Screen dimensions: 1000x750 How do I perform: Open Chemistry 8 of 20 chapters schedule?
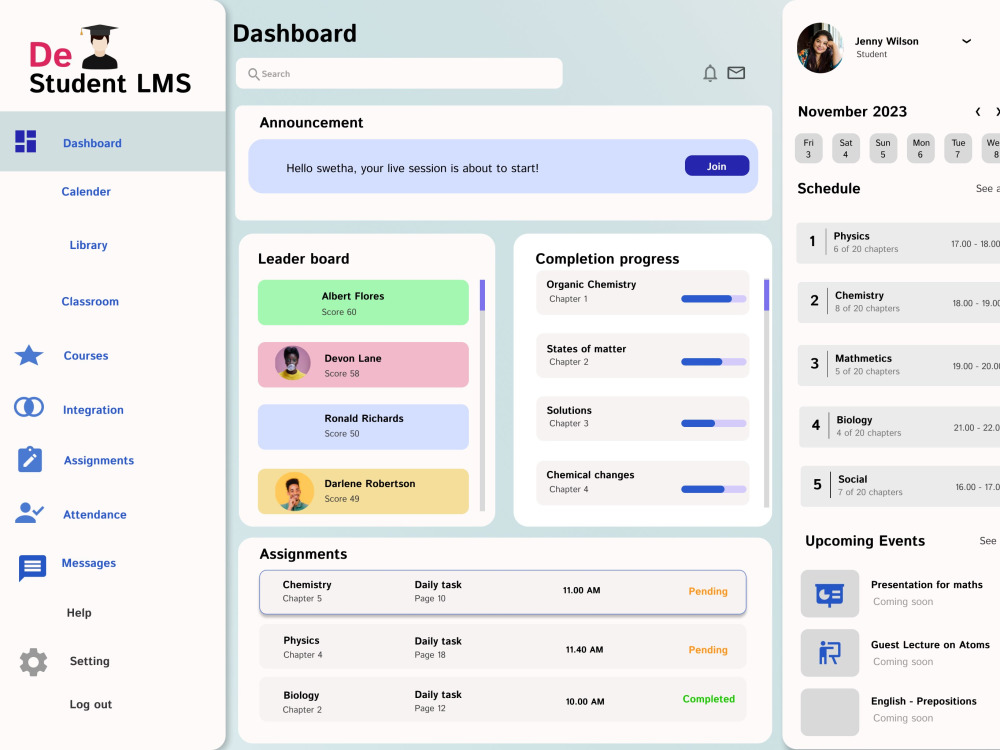[x=899, y=302]
